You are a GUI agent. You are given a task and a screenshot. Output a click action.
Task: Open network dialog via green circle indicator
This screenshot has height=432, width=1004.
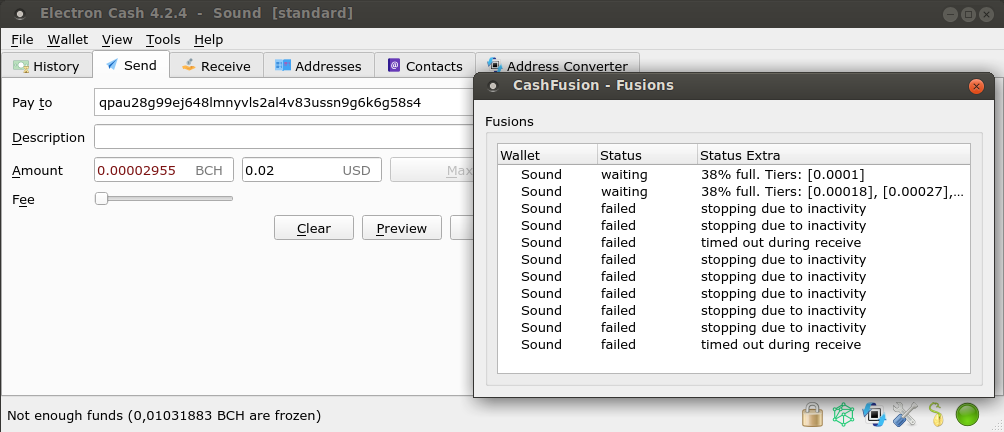[967, 415]
